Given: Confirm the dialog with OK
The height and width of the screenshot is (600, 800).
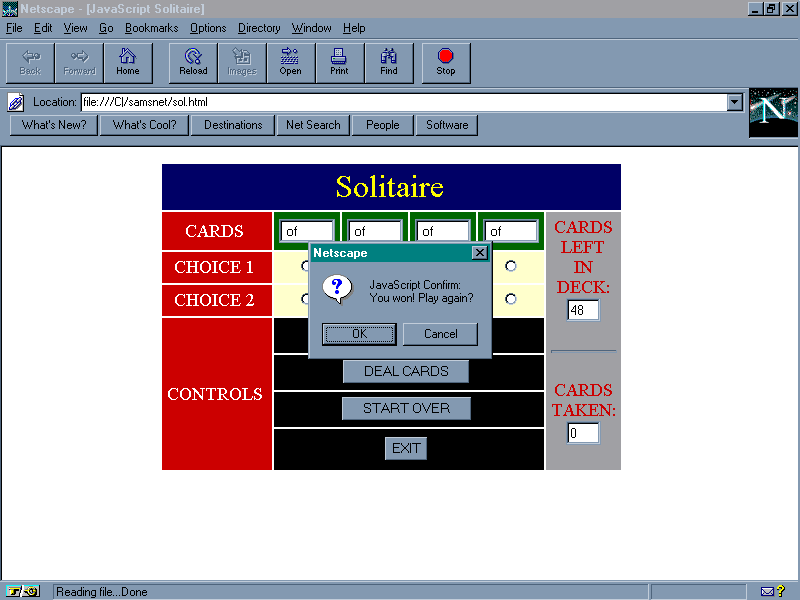Looking at the screenshot, I should pos(359,334).
